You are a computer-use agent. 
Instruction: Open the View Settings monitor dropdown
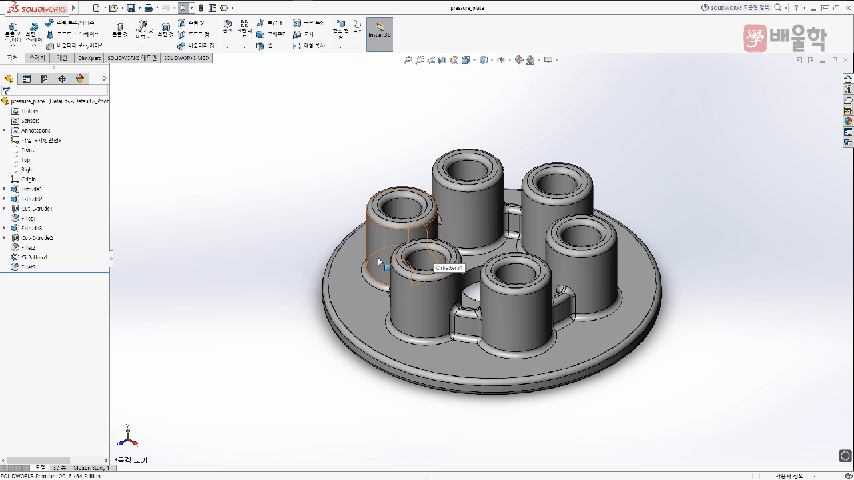[x=549, y=60]
